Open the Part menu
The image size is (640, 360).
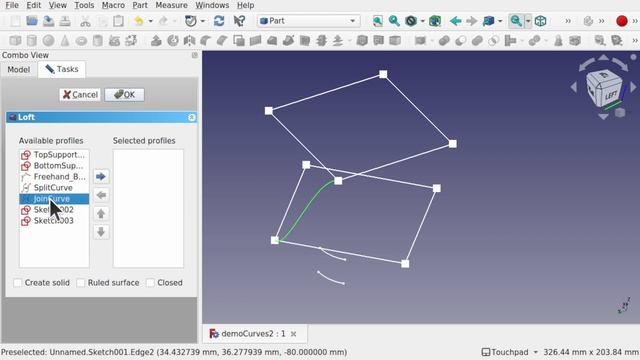point(140,5)
